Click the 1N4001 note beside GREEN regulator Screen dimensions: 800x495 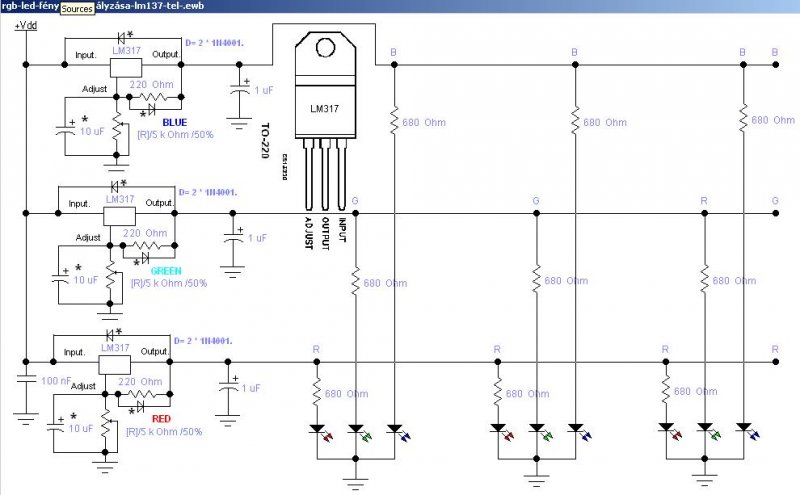pos(208,192)
